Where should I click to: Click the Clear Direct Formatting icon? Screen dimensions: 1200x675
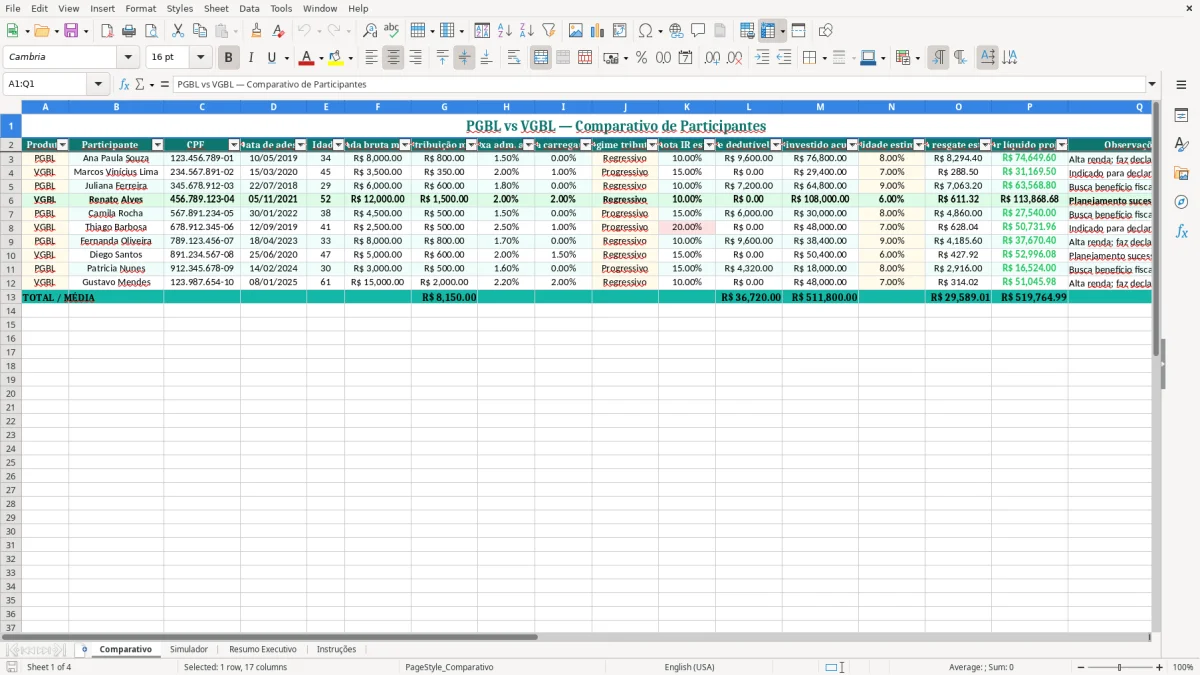[277, 31]
